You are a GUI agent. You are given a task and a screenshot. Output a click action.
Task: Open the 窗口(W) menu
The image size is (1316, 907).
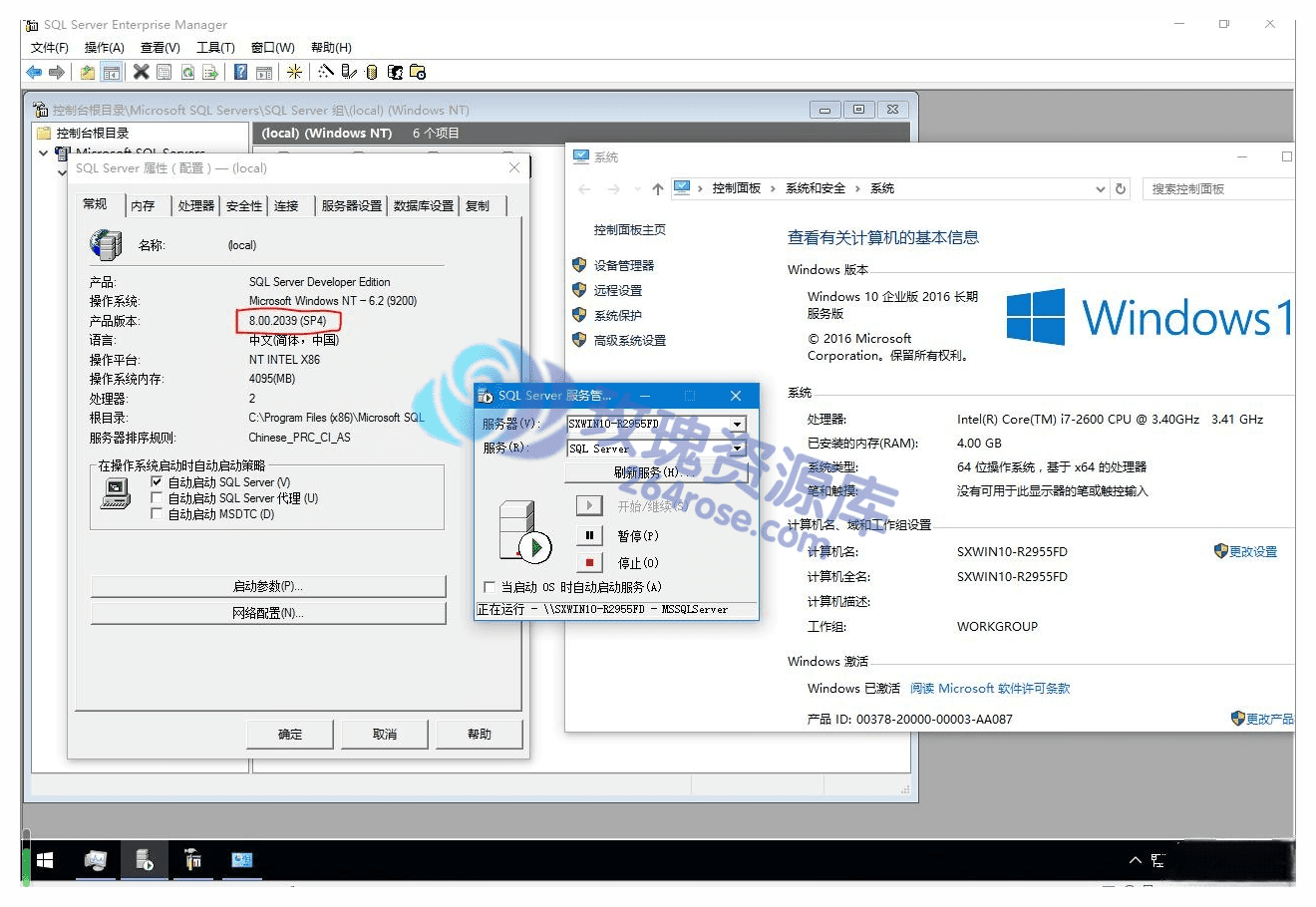[x=273, y=47]
